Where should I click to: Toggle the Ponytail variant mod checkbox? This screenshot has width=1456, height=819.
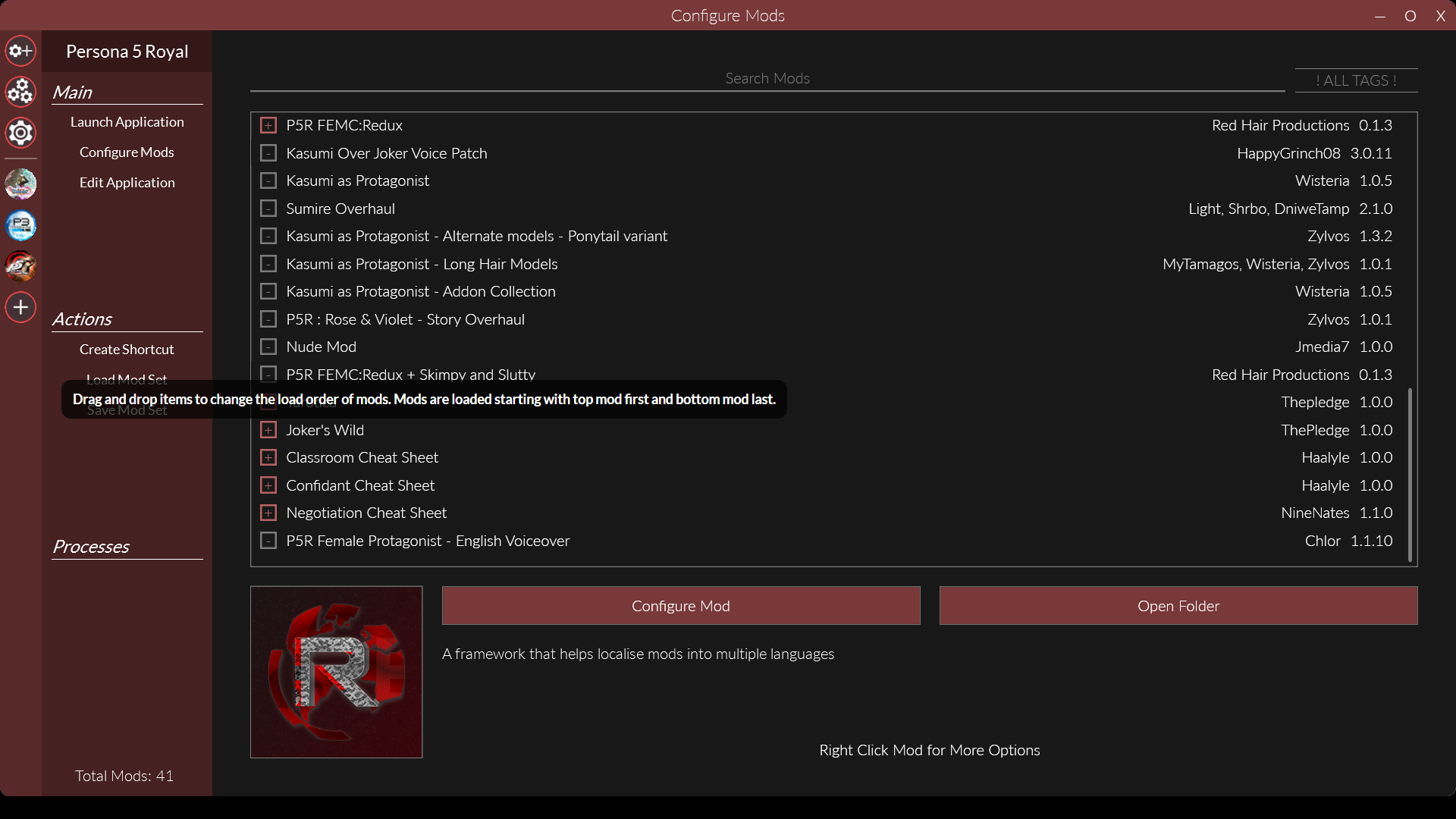point(268,236)
